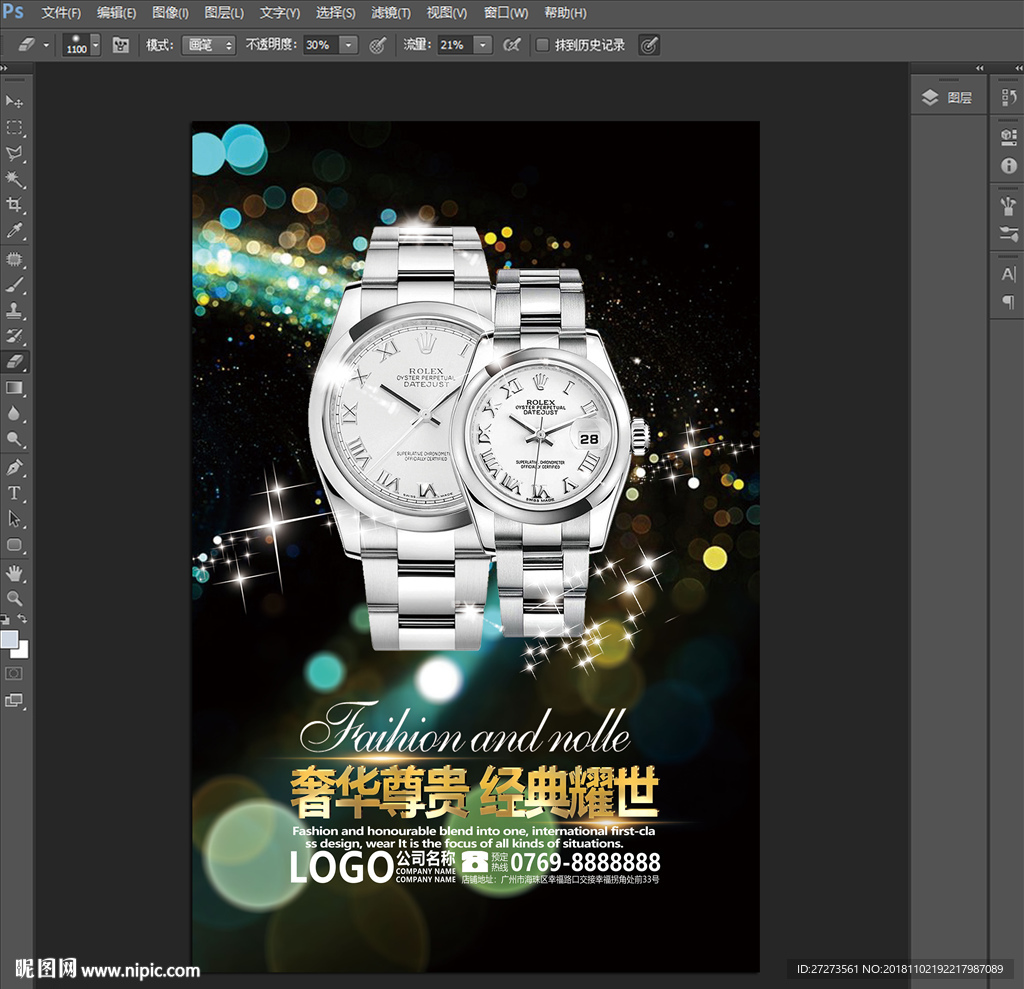Open the 帮助(H) menu

coord(566,13)
